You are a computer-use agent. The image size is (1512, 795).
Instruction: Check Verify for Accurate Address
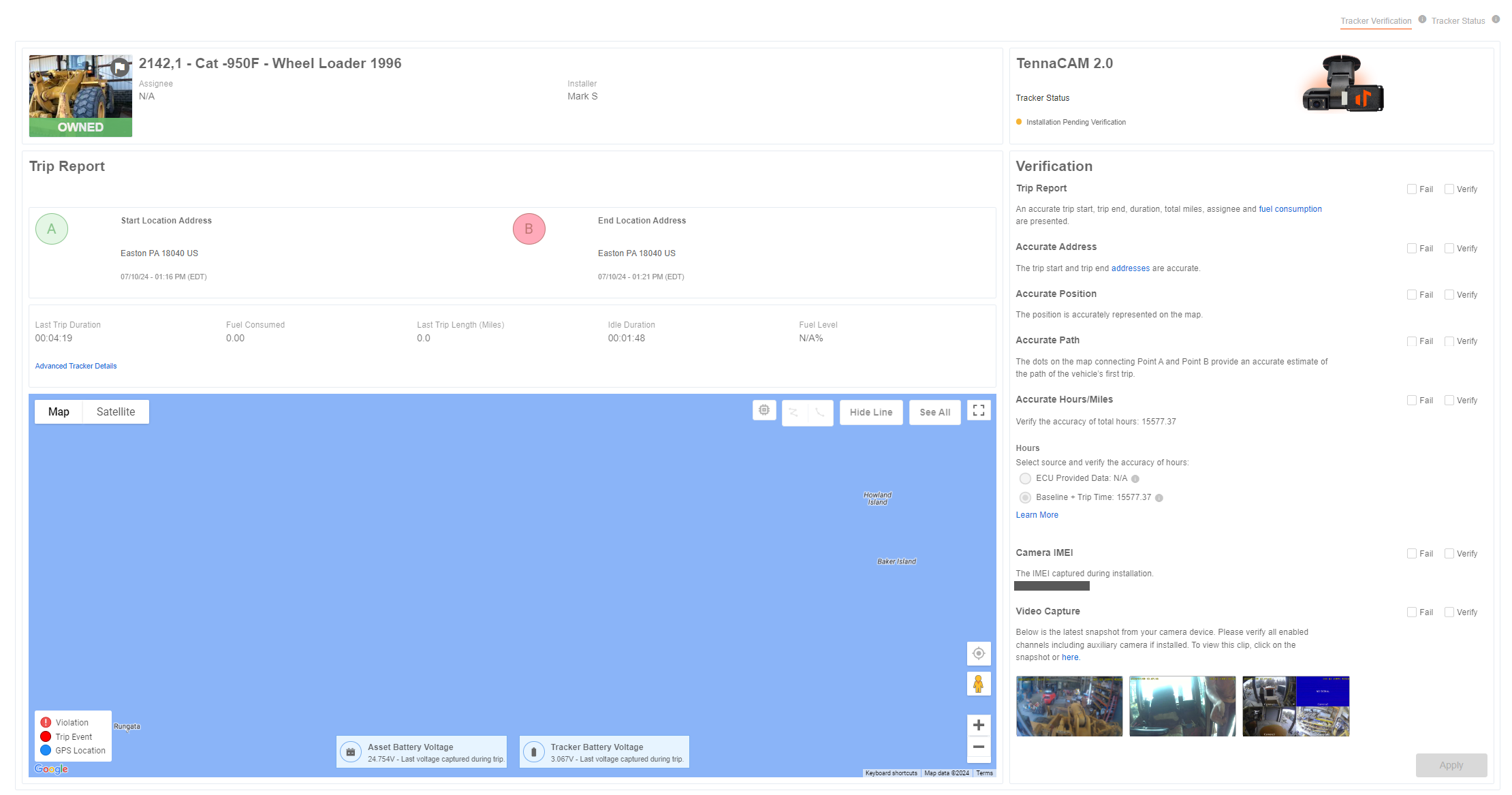(x=1449, y=249)
